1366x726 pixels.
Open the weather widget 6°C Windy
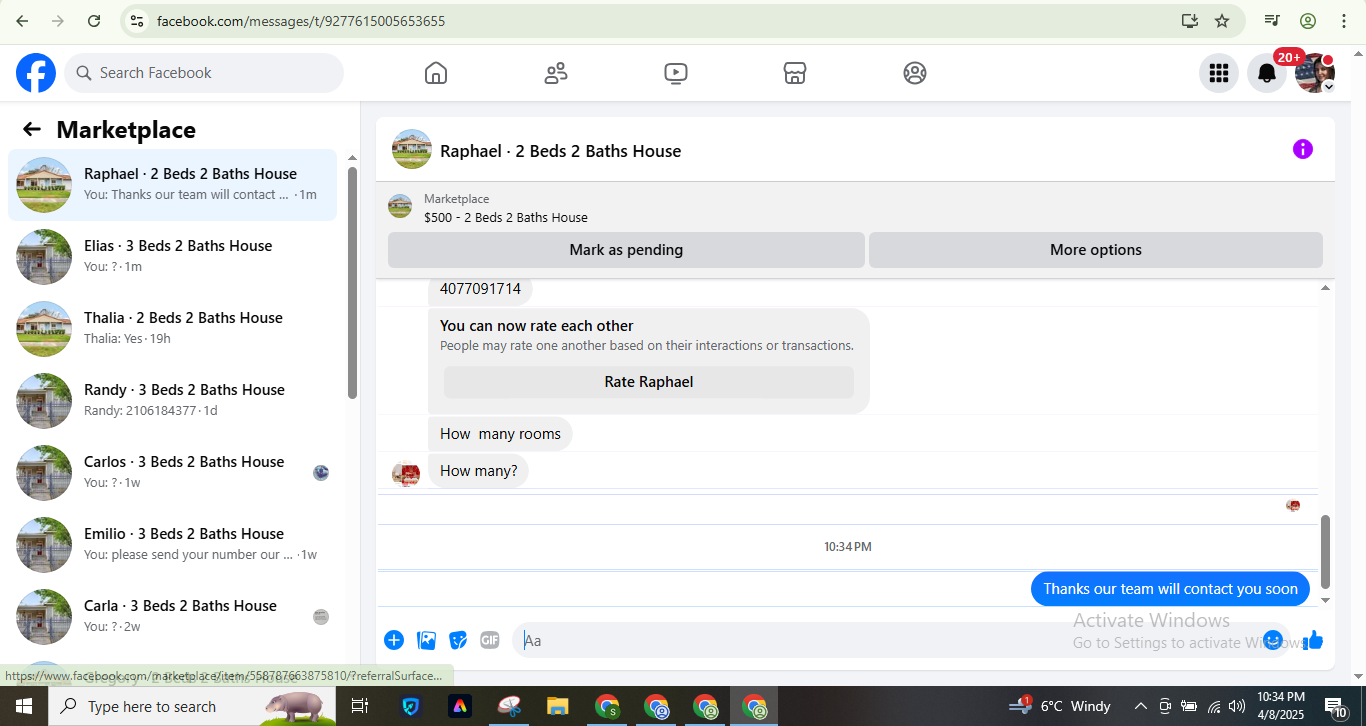(x=1061, y=706)
